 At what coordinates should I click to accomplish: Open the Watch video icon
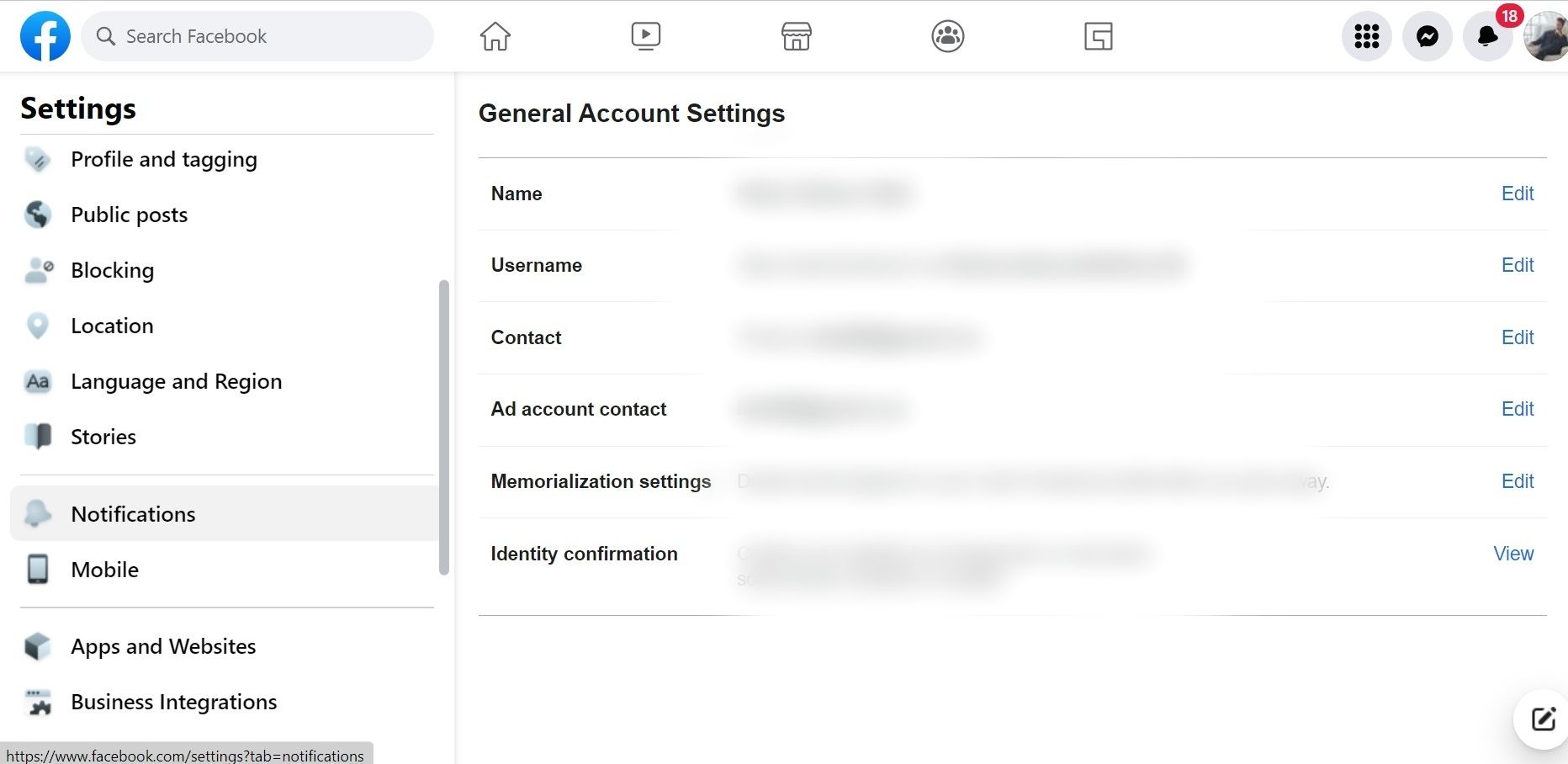[645, 36]
